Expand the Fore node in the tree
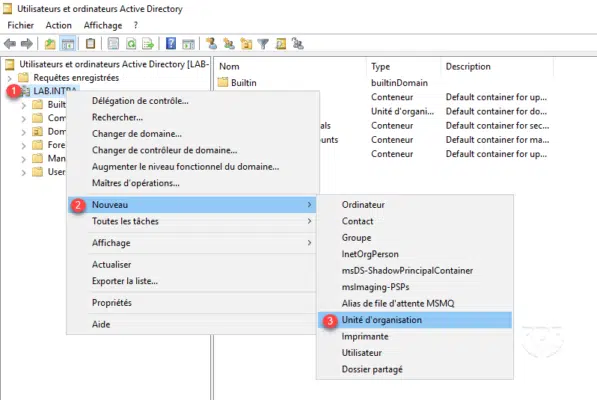Screen dimensions: 597x400 [24, 146]
